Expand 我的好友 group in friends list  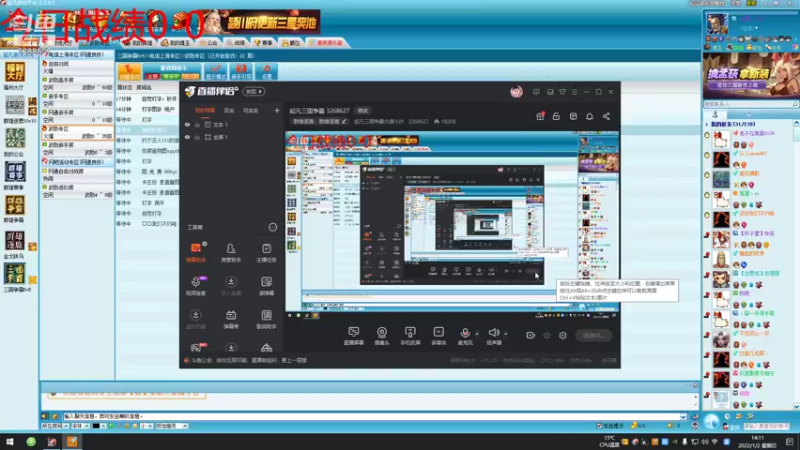(707, 124)
